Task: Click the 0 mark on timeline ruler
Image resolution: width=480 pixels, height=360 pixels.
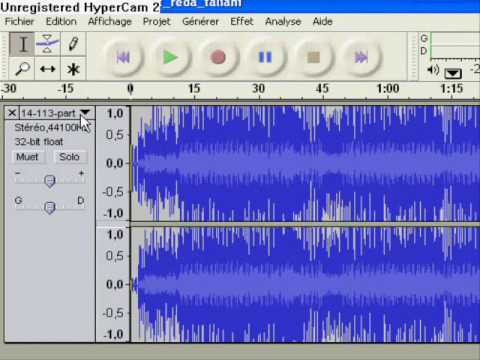Action: [x=130, y=89]
